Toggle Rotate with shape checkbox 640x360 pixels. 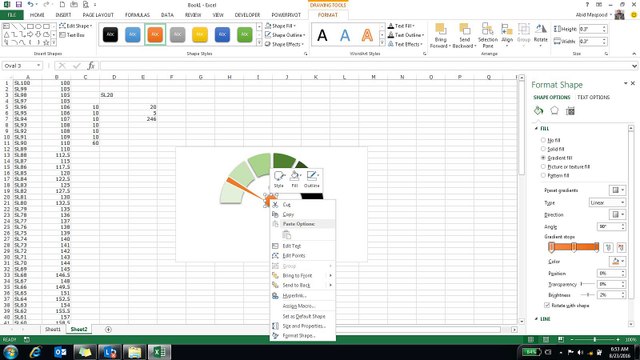click(x=547, y=305)
